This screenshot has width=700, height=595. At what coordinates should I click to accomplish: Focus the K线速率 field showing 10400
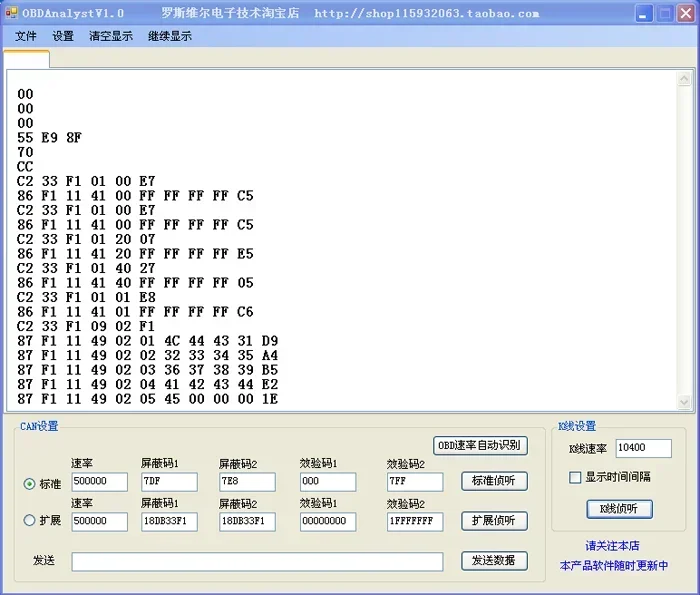(643, 448)
